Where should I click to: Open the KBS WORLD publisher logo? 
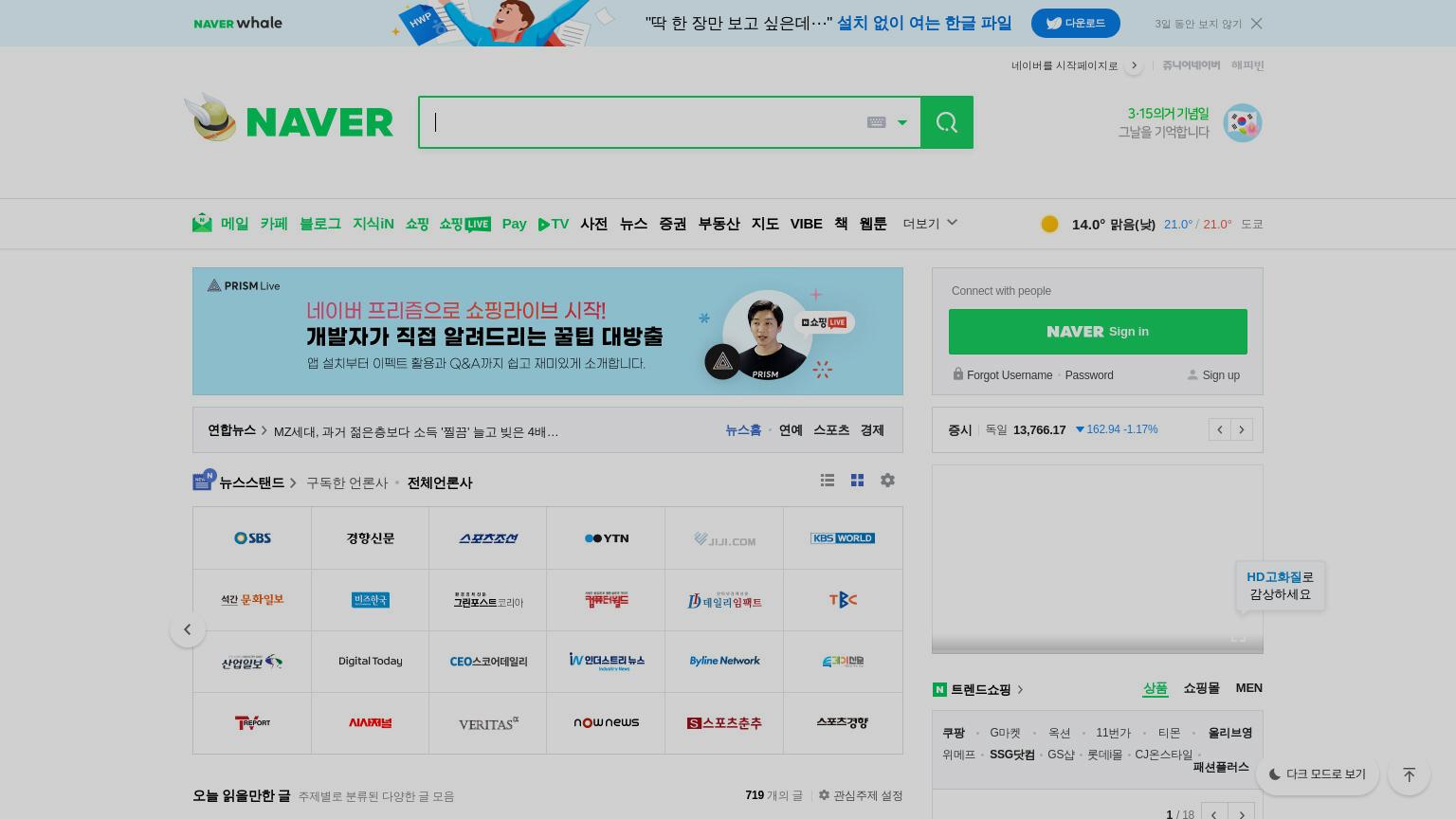pos(843,538)
